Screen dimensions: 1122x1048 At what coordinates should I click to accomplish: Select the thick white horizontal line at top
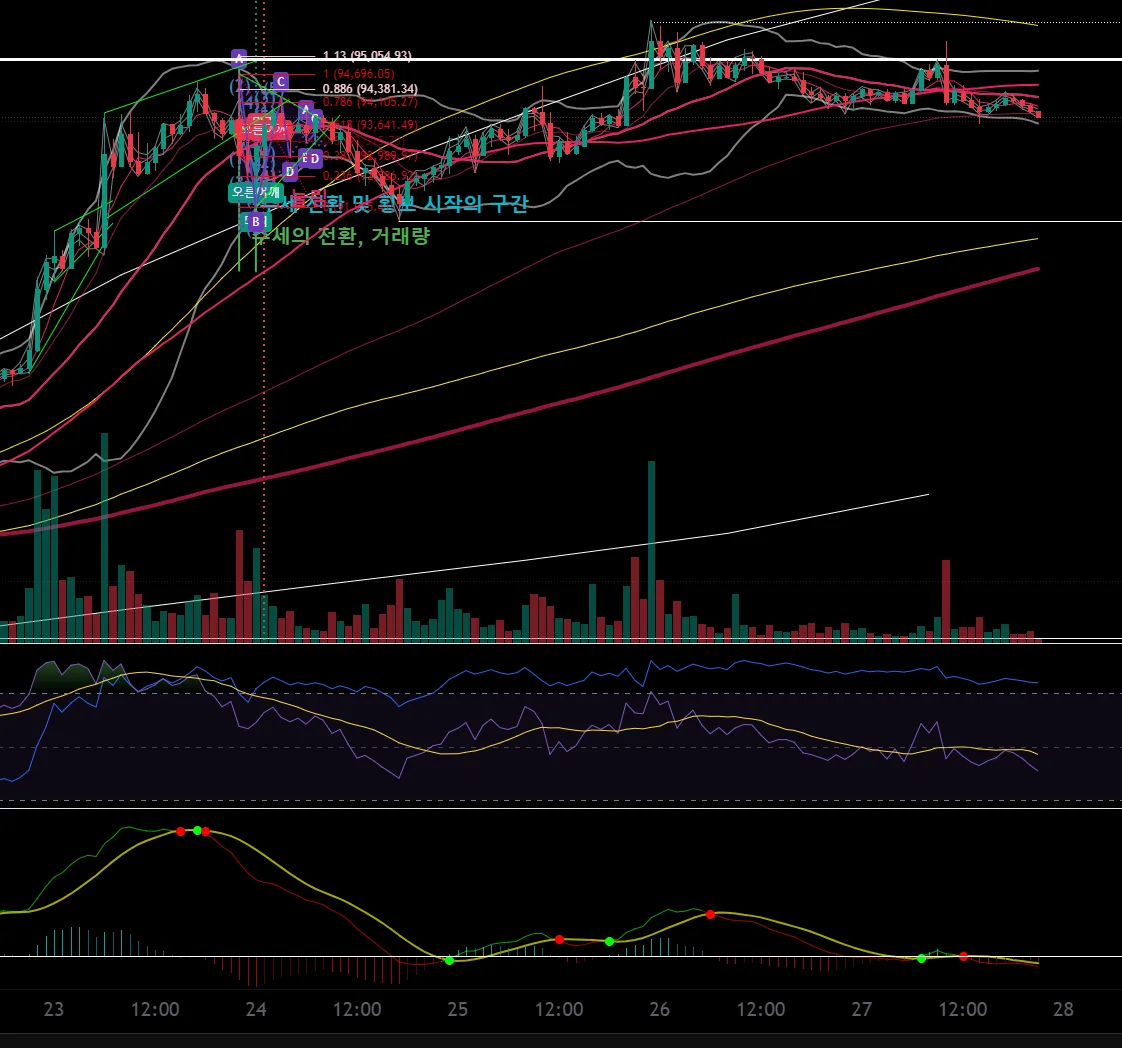(x=561, y=59)
